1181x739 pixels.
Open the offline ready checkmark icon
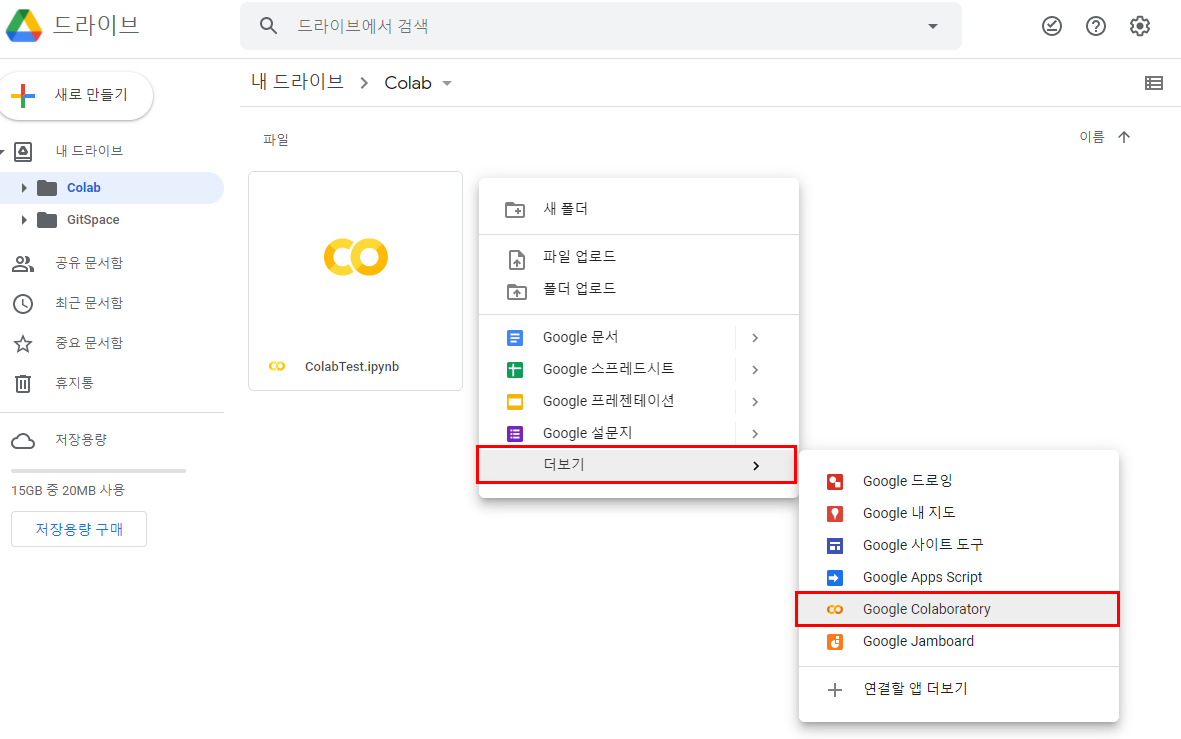pos(1051,26)
